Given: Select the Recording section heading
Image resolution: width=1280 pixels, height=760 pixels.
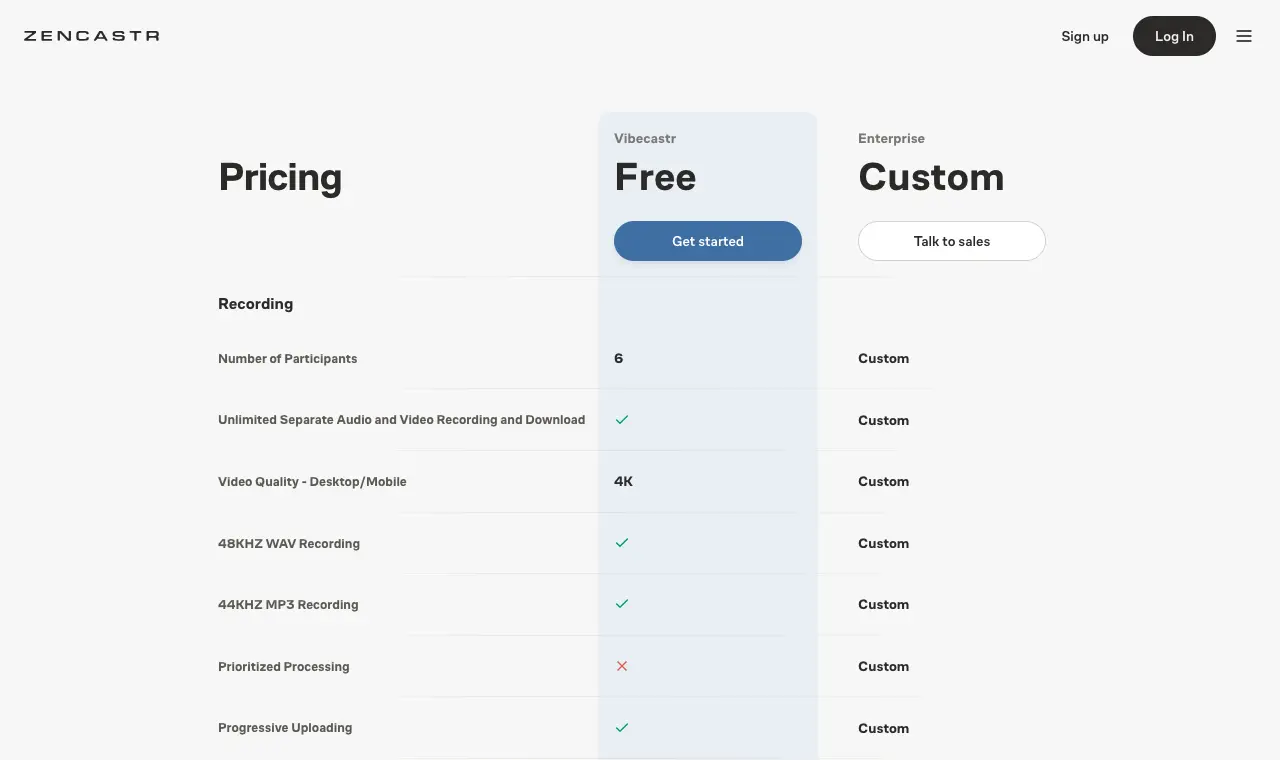Looking at the screenshot, I should (256, 304).
